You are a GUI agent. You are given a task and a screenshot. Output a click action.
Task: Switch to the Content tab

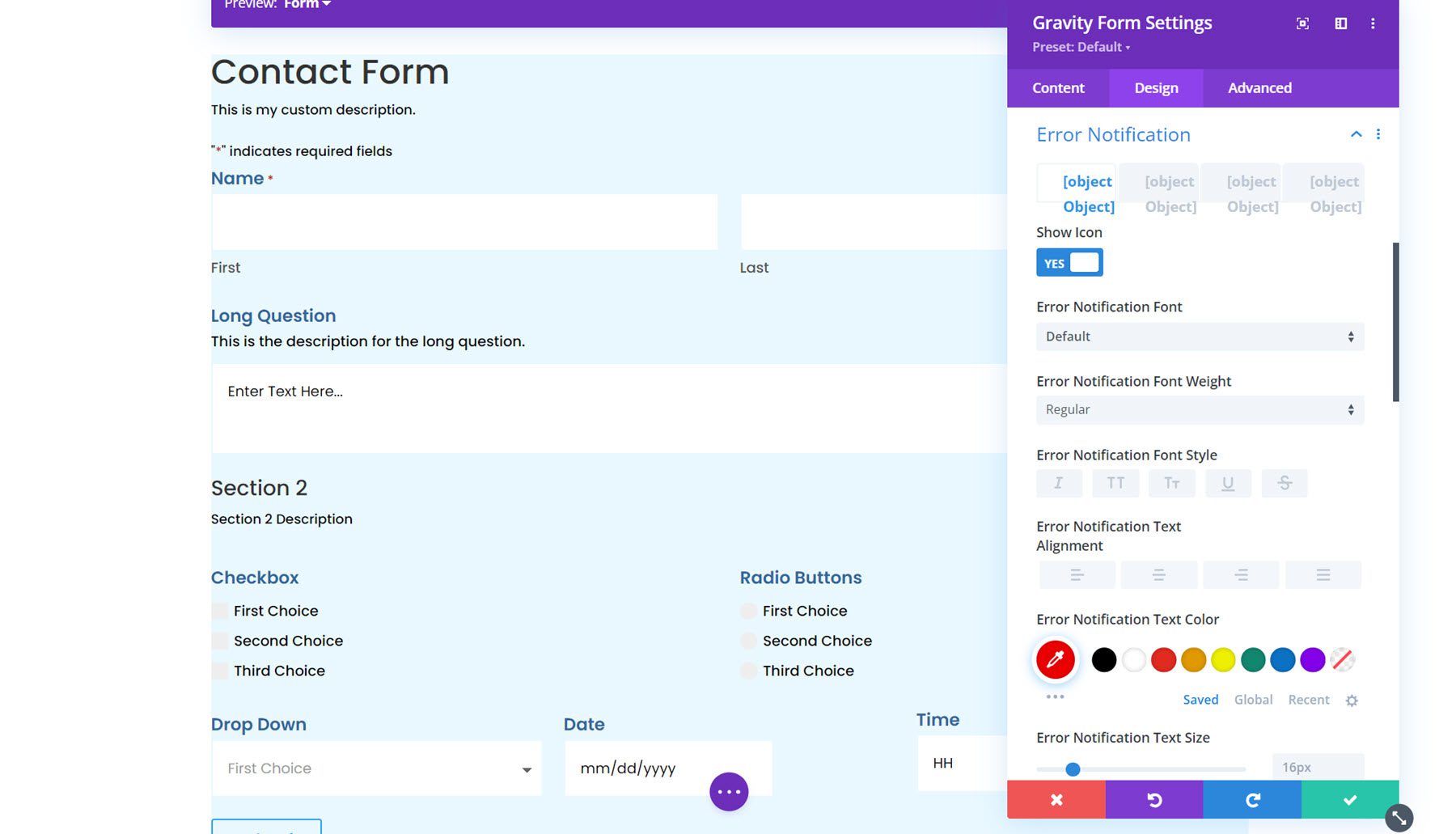[x=1058, y=87]
